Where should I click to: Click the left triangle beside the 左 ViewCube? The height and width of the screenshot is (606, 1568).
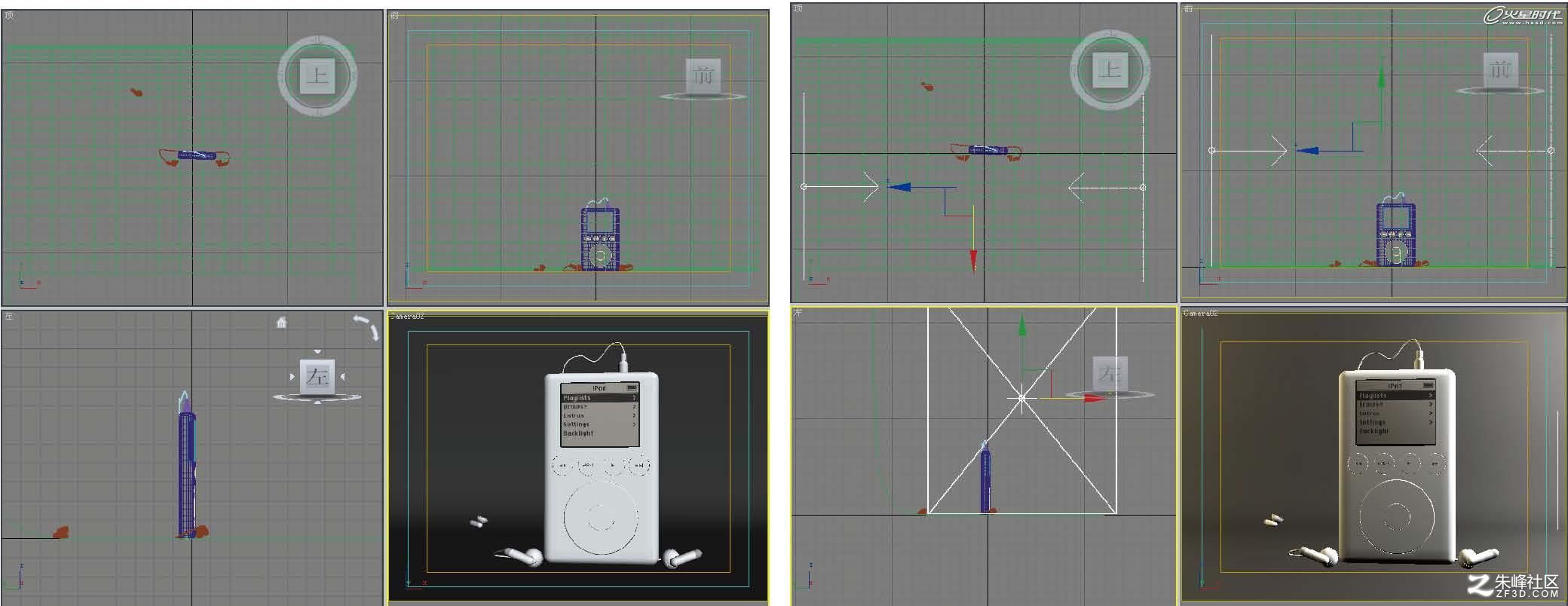pos(292,376)
